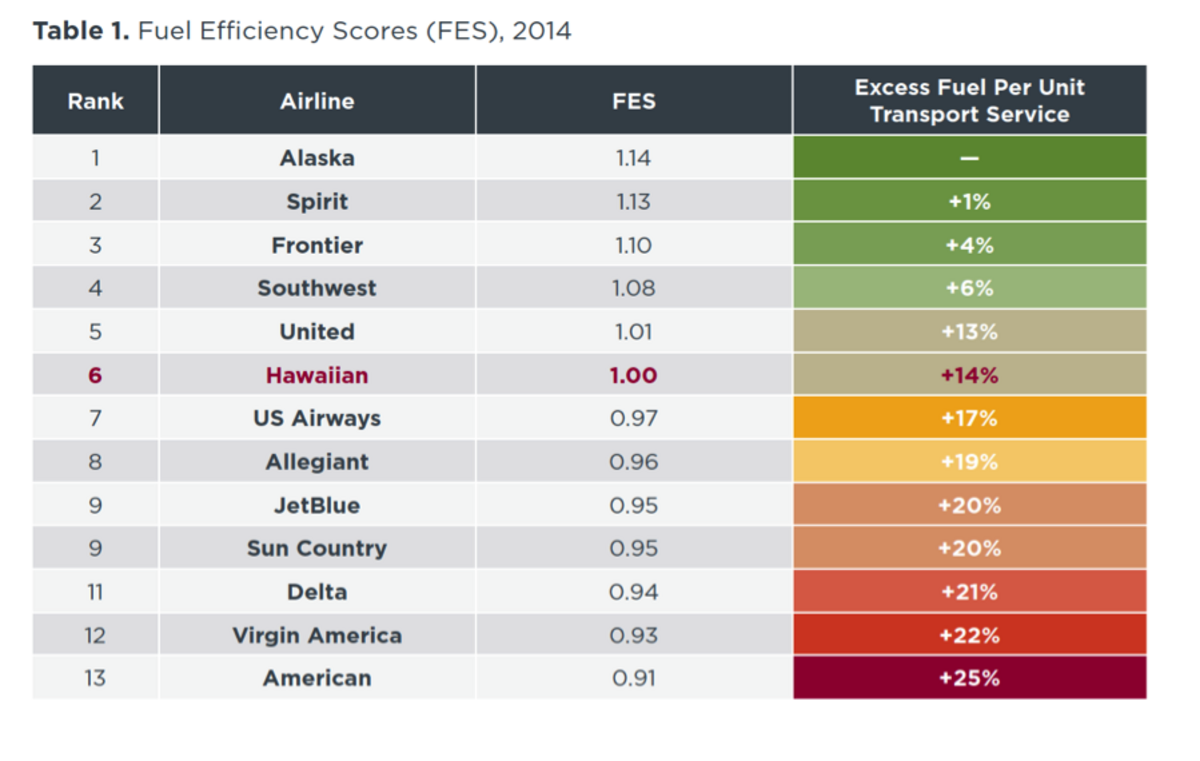Select the Alaska airline cell

(317, 158)
